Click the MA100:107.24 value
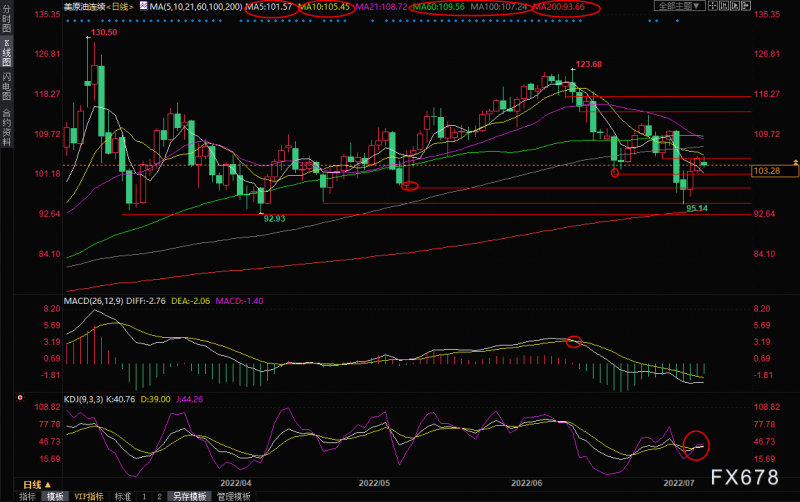Image resolution: width=800 pixels, height=502 pixels. (498, 7)
